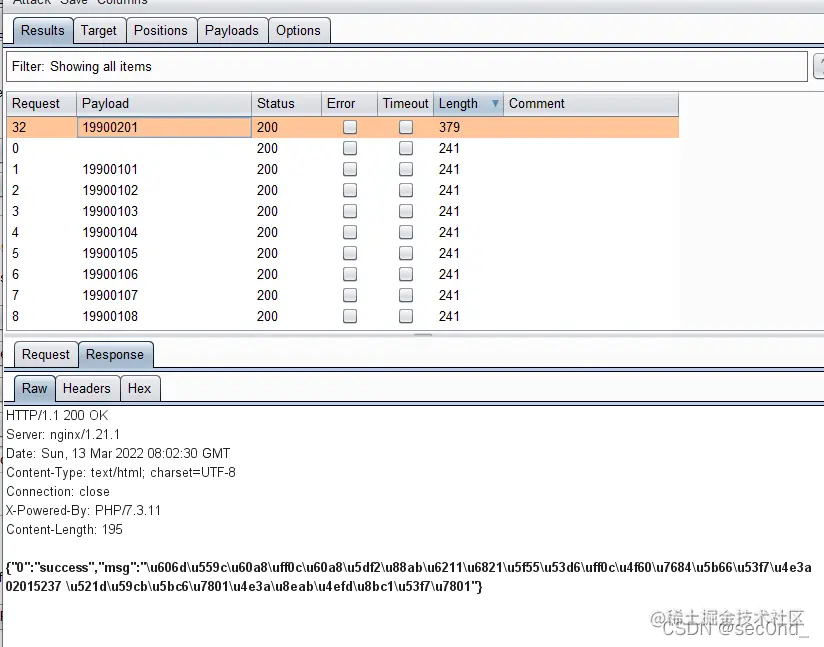The height and width of the screenshot is (647, 824).
Task: Toggle Timeout checkbox for payload 19900106
Action: point(406,274)
